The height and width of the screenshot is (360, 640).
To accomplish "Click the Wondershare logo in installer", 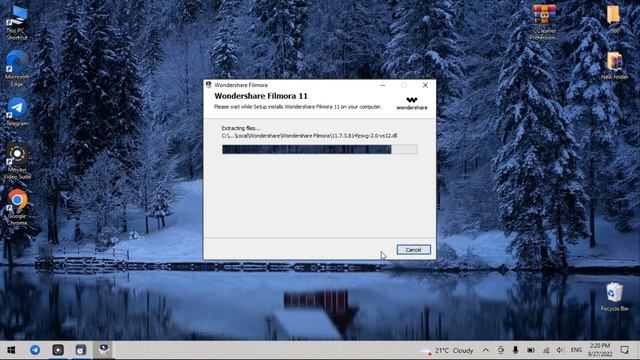I will click(412, 103).
